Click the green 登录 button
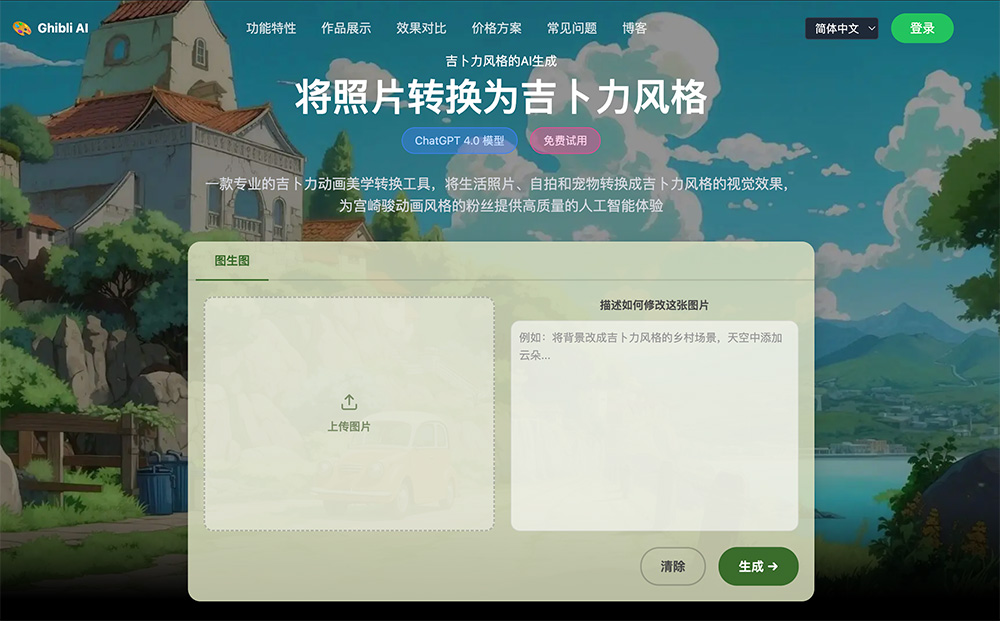 (922, 28)
